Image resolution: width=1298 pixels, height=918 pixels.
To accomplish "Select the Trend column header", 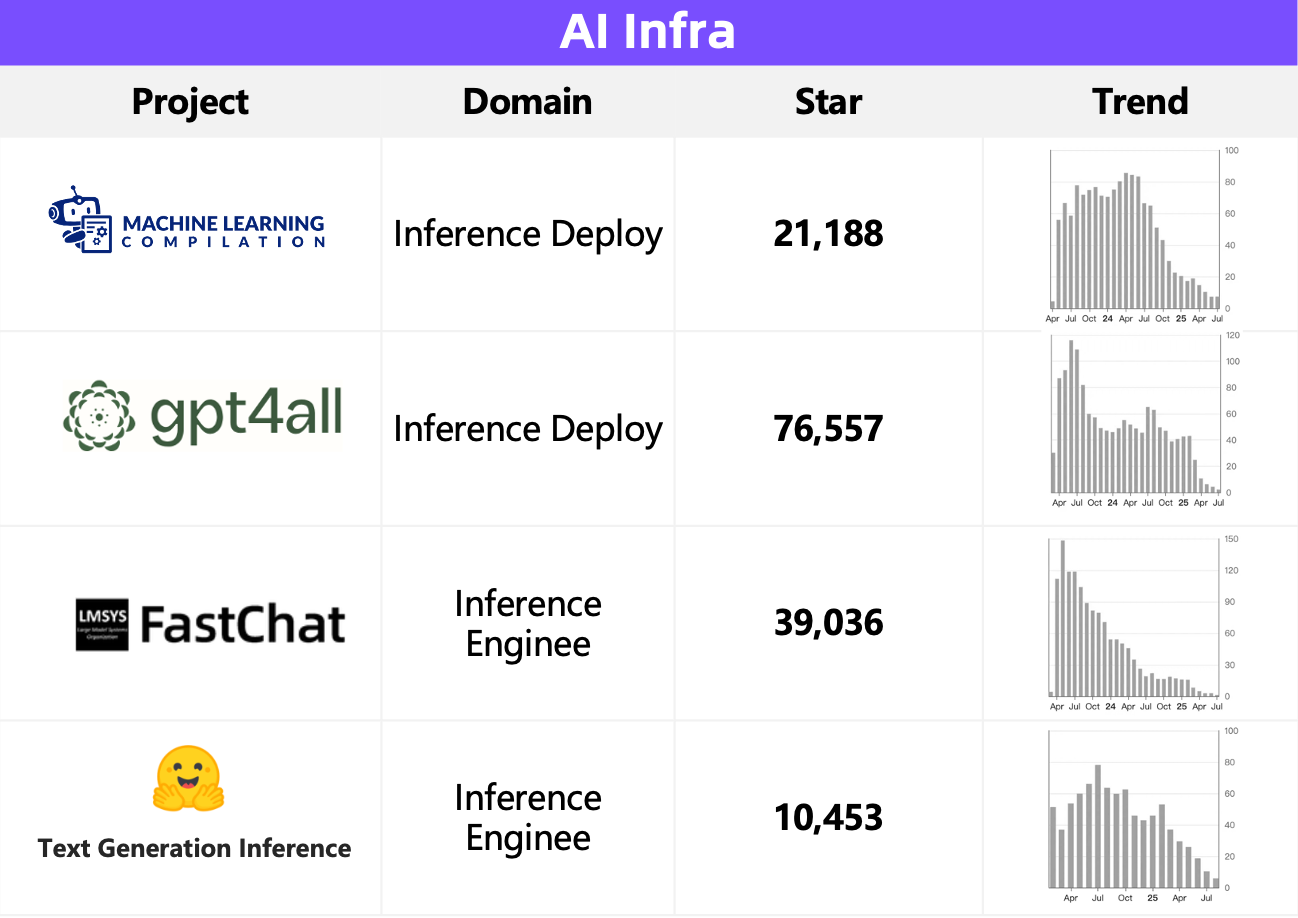I will tap(1140, 101).
